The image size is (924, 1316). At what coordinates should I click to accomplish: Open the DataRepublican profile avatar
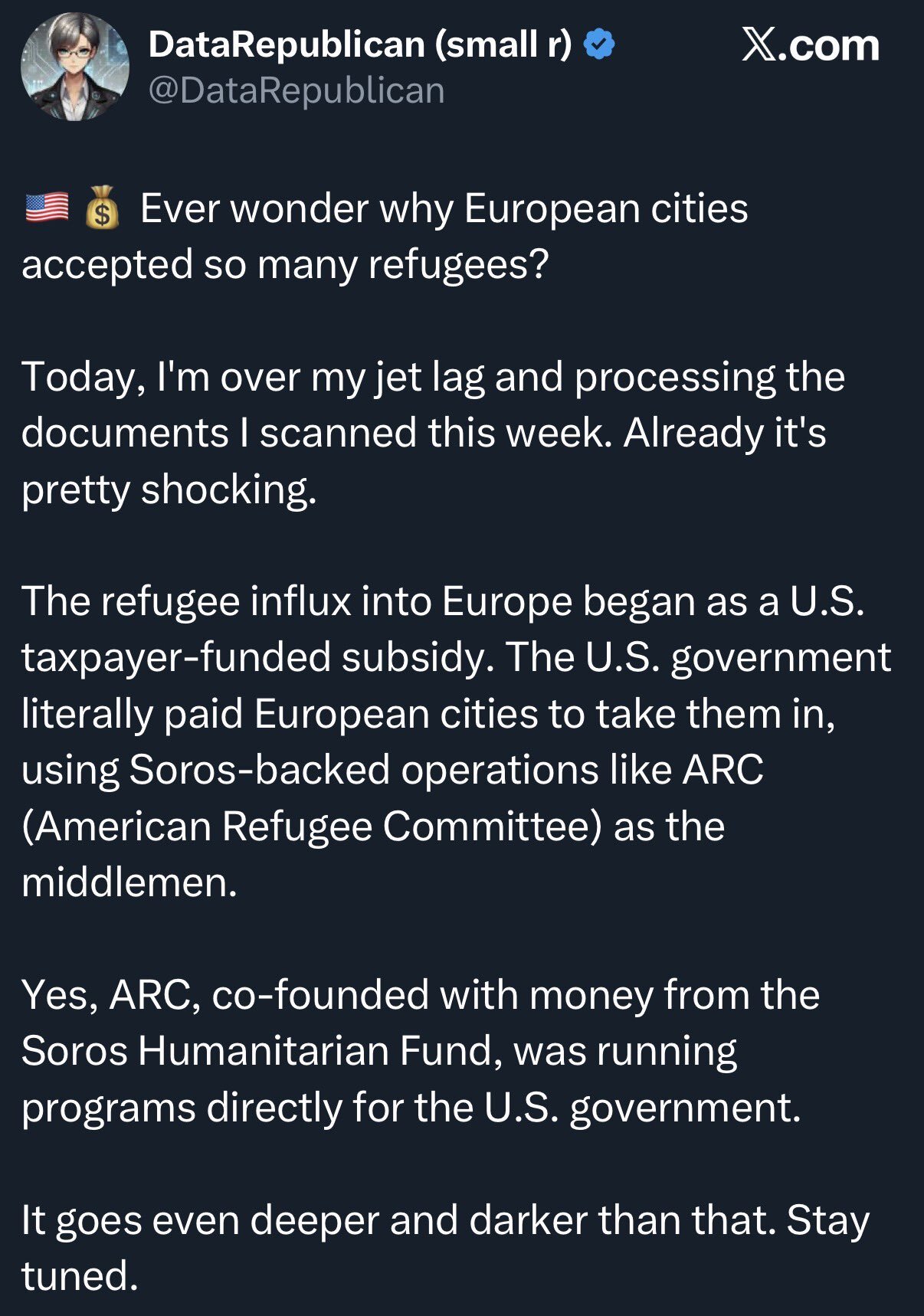click(74, 67)
